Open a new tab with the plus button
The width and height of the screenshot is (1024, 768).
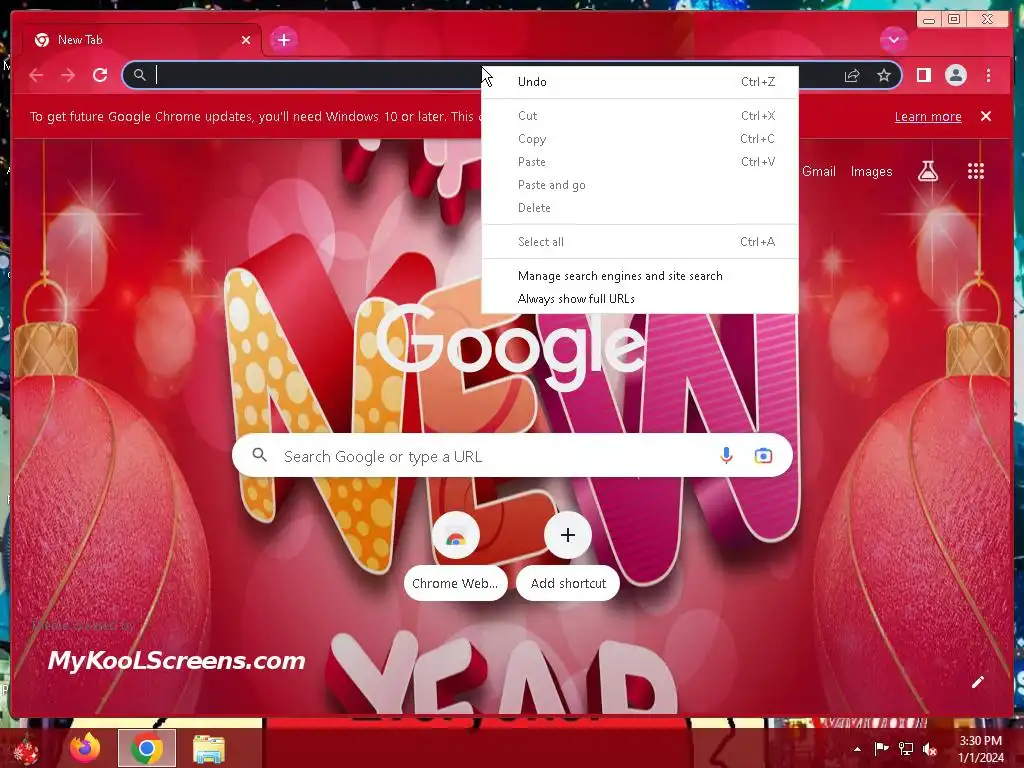(x=283, y=40)
